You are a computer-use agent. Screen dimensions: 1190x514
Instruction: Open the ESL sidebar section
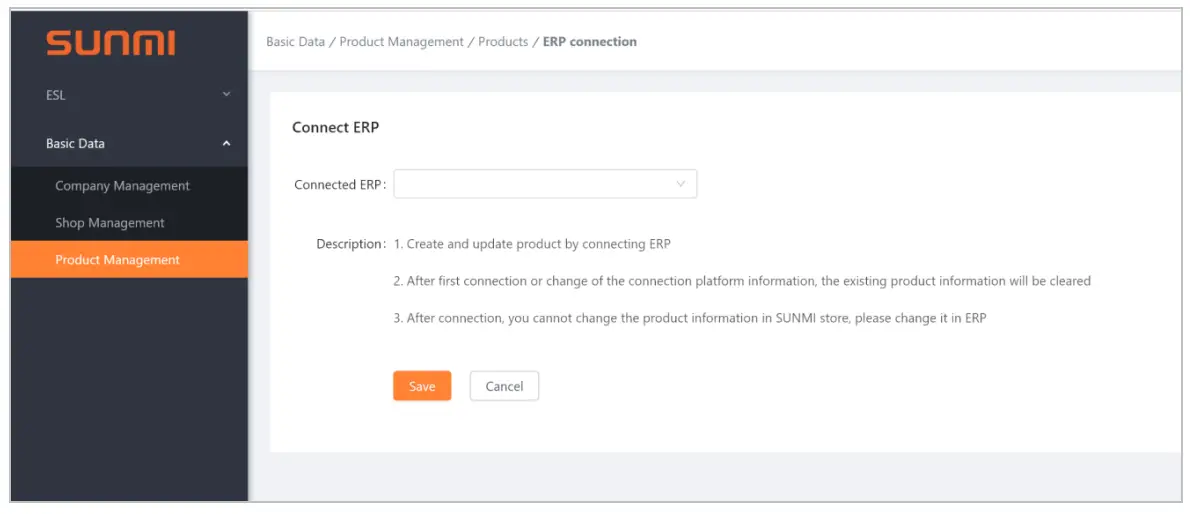[x=56, y=96]
